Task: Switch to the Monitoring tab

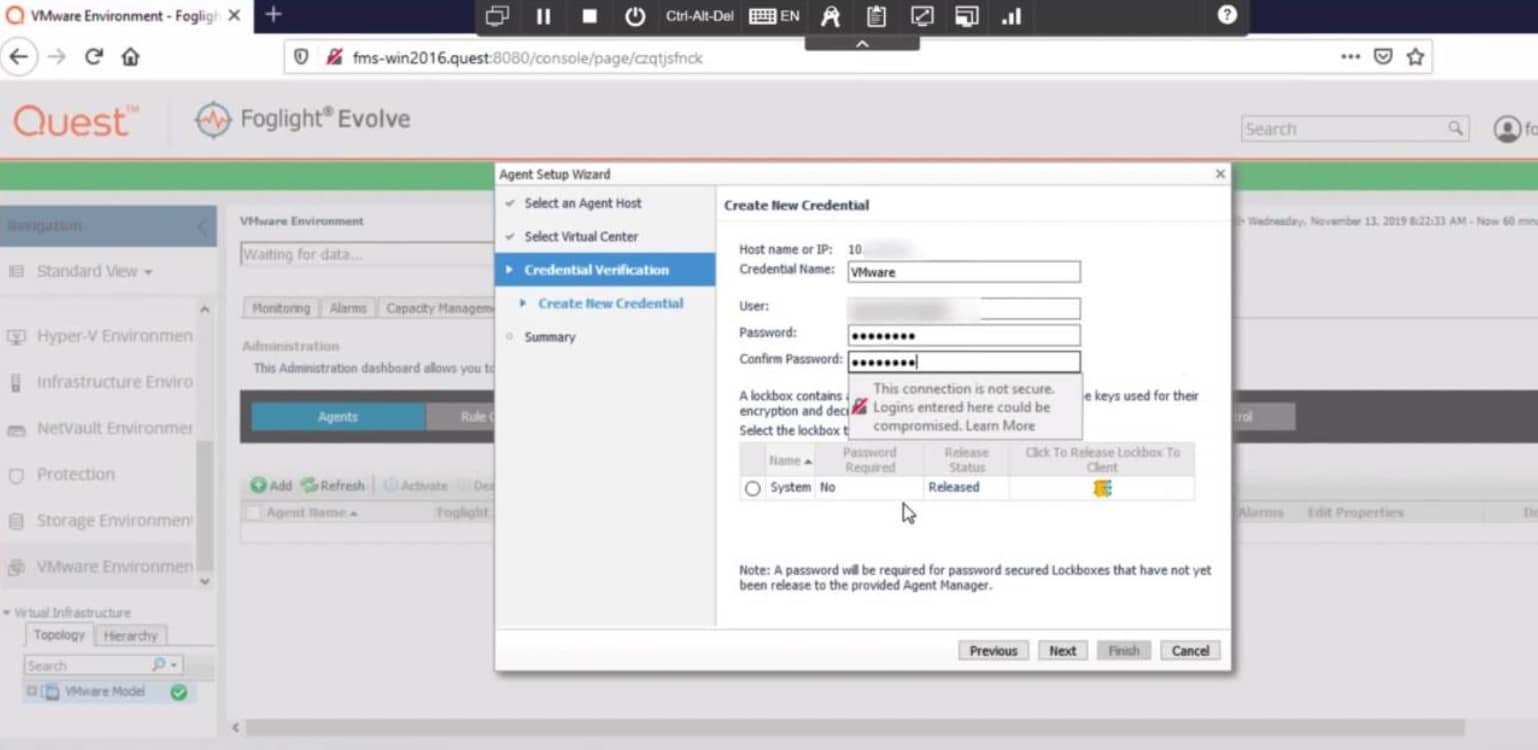Action: click(281, 308)
